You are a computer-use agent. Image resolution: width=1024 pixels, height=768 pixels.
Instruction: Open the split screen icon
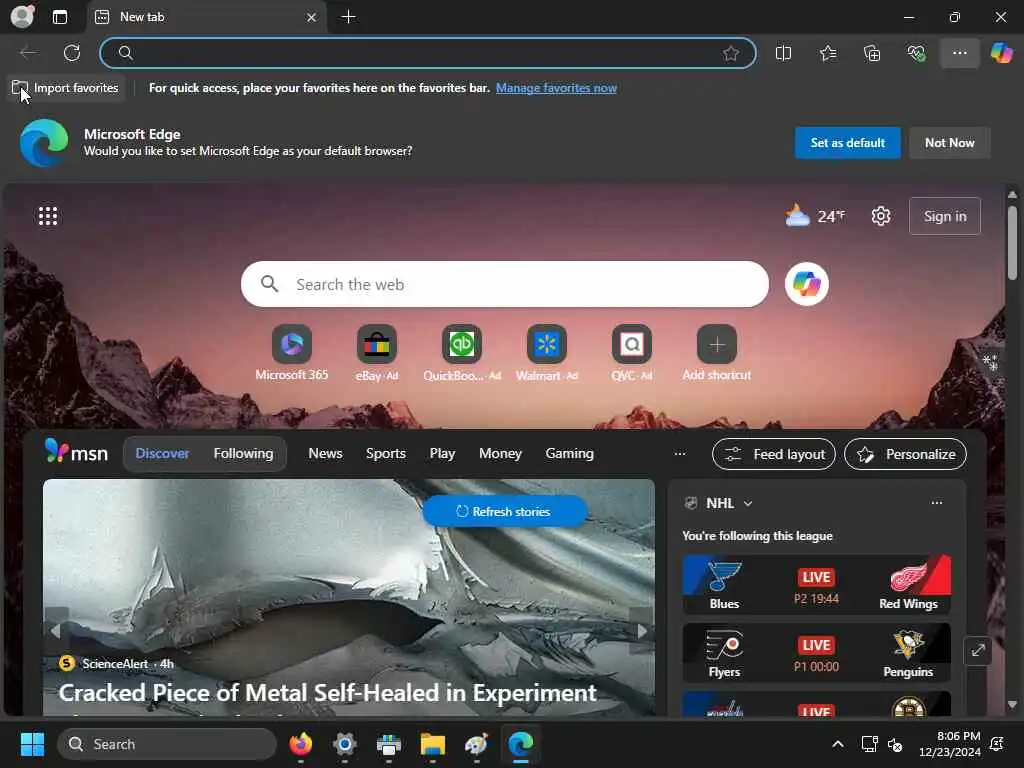coord(783,53)
